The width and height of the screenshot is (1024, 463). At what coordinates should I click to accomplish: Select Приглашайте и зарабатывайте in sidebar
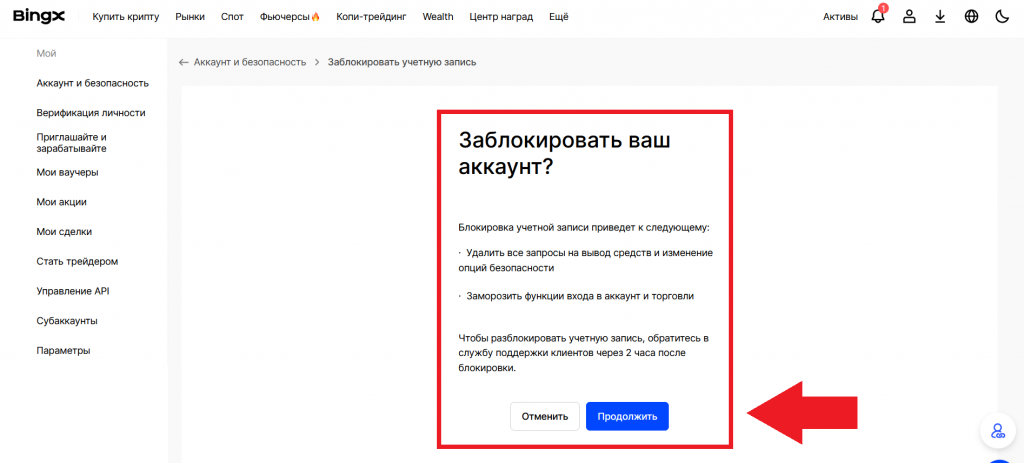[x=72, y=143]
